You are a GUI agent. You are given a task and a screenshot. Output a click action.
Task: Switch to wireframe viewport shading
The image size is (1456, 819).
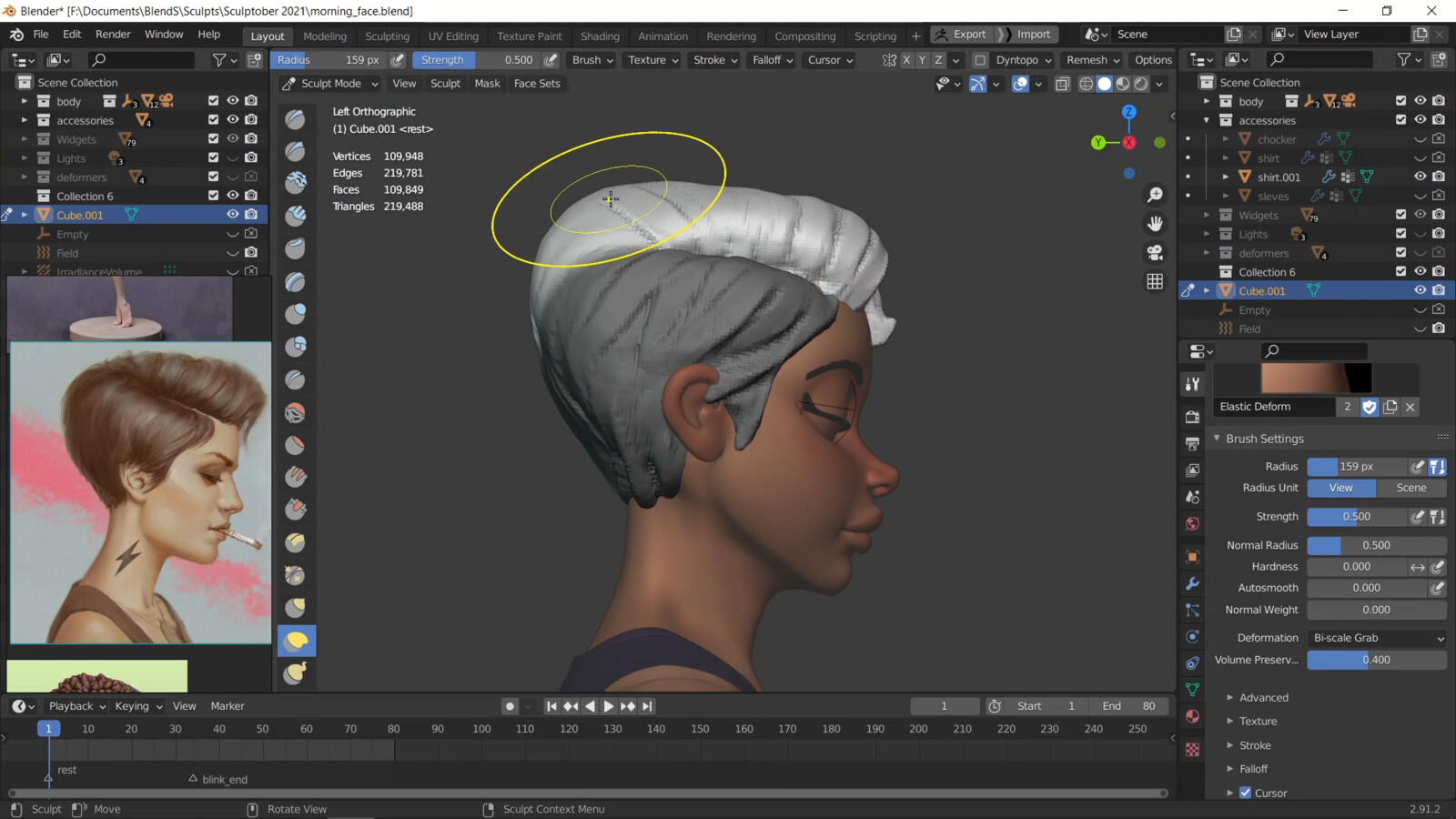(x=1086, y=84)
